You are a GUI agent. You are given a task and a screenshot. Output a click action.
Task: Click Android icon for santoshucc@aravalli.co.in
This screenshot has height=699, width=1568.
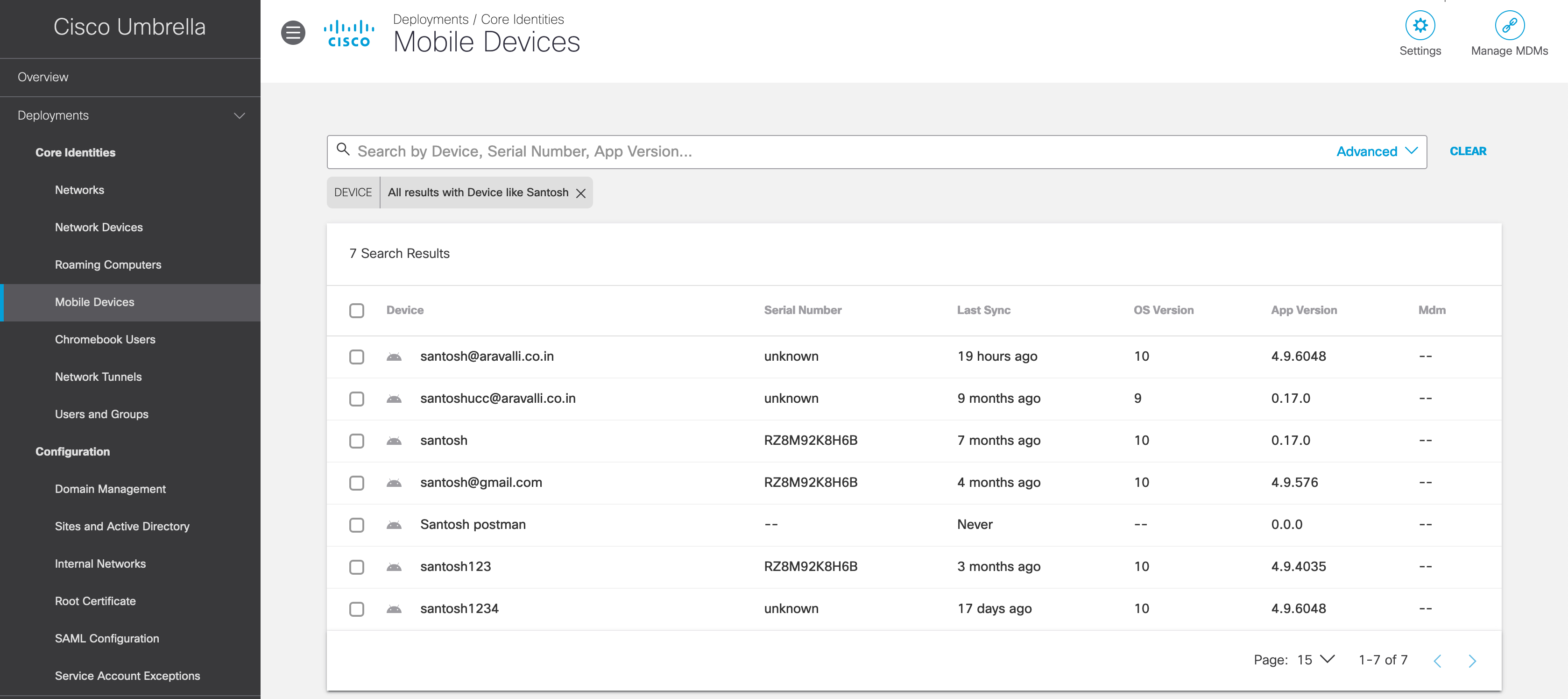[x=394, y=399]
